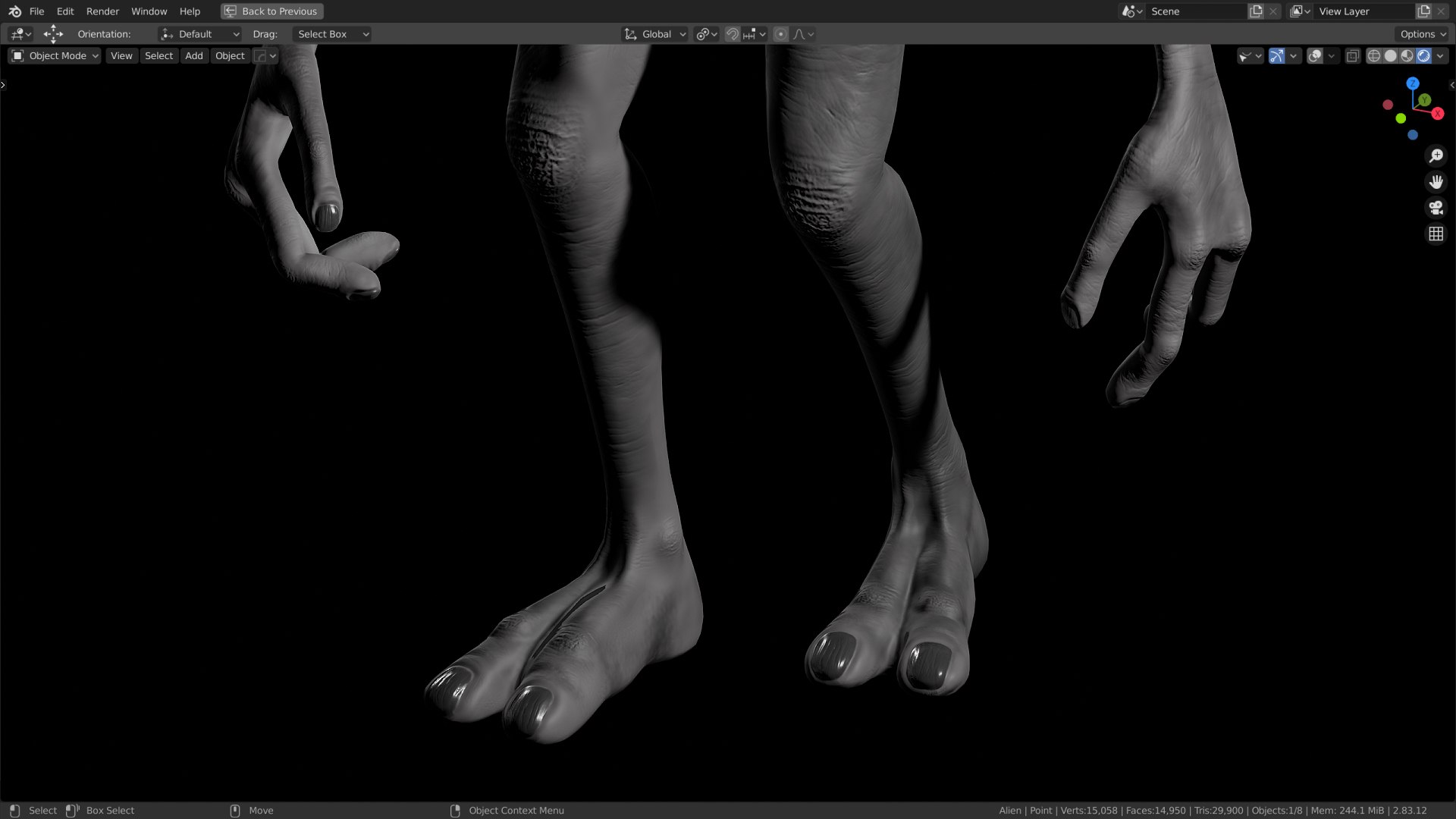The height and width of the screenshot is (819, 1456).
Task: Select rendered viewport shading mode
Action: [x=1423, y=56]
